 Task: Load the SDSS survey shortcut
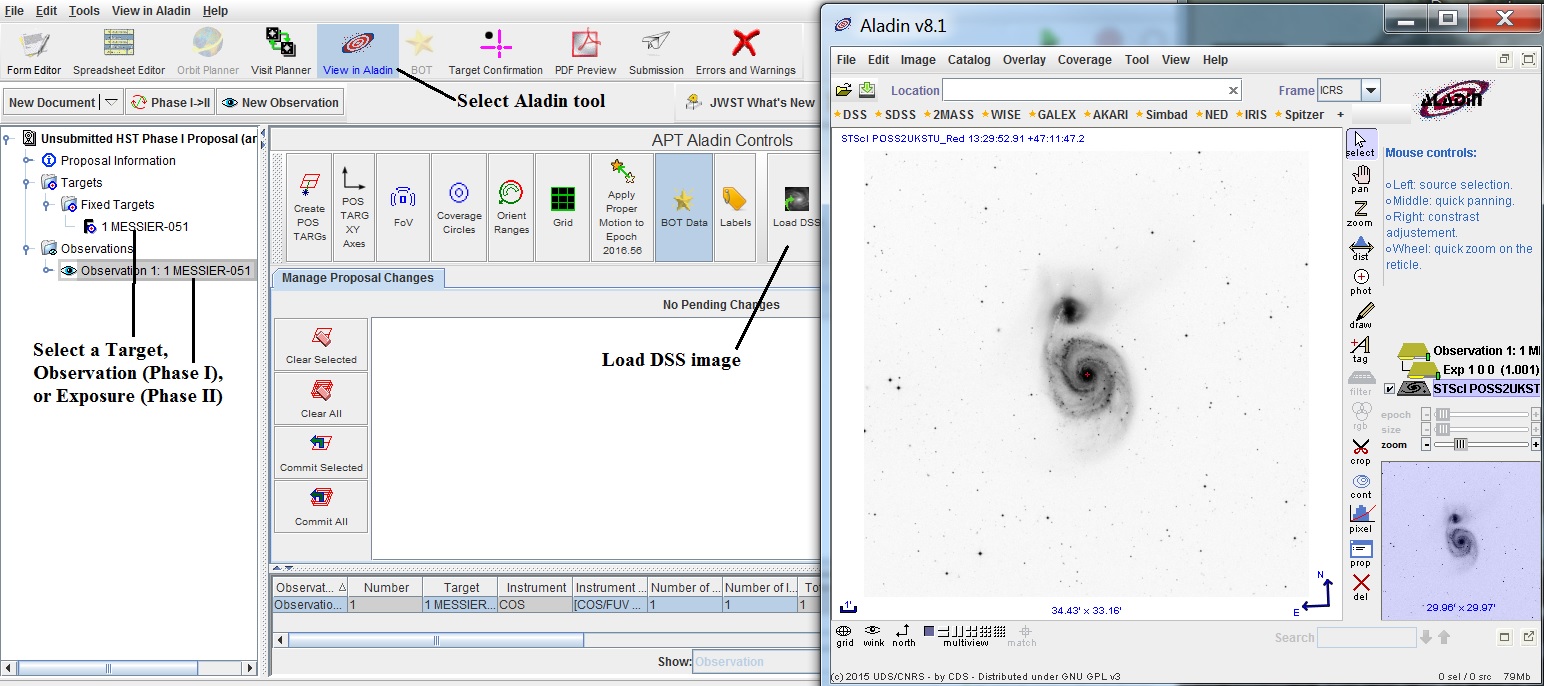[895, 115]
